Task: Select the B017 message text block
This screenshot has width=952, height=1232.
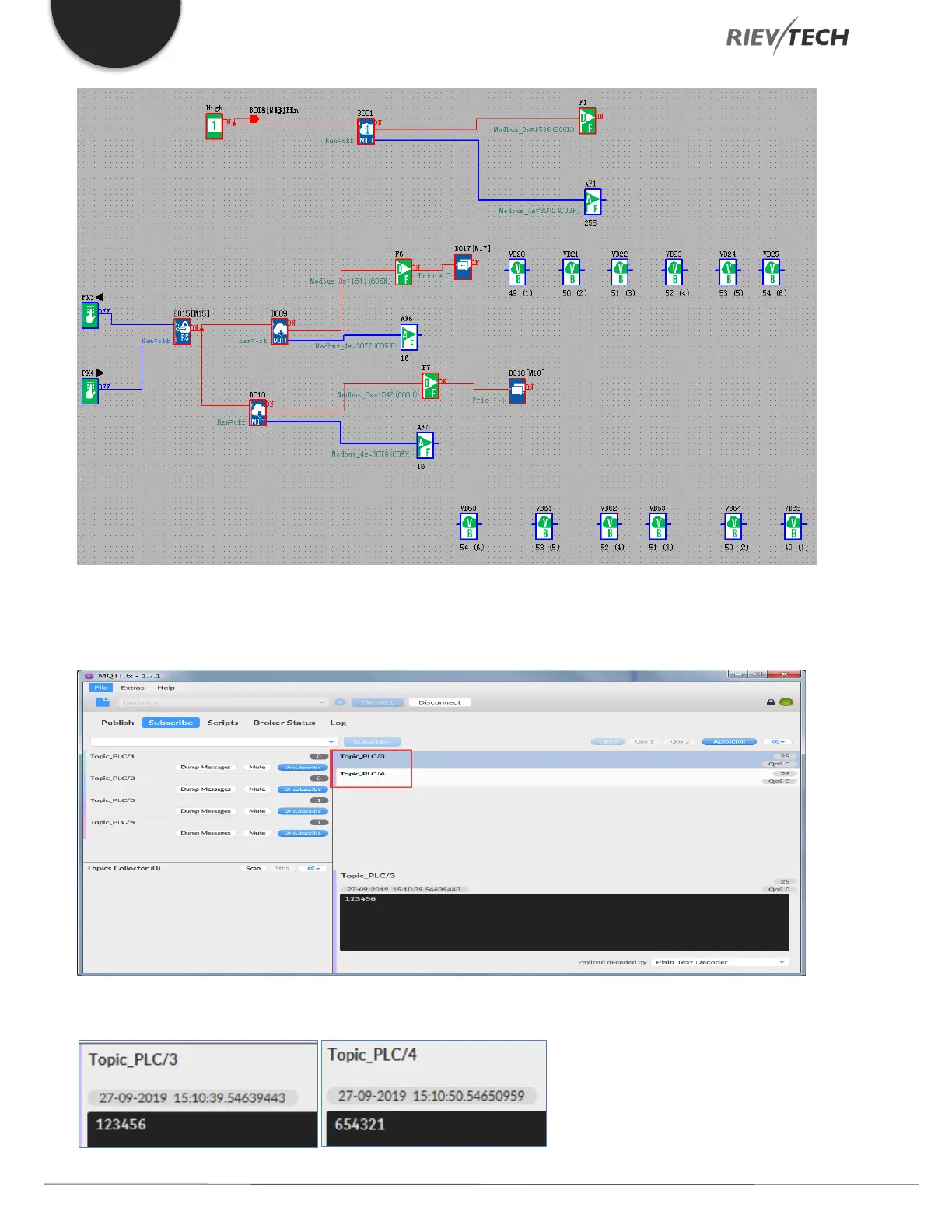Action: click(463, 267)
